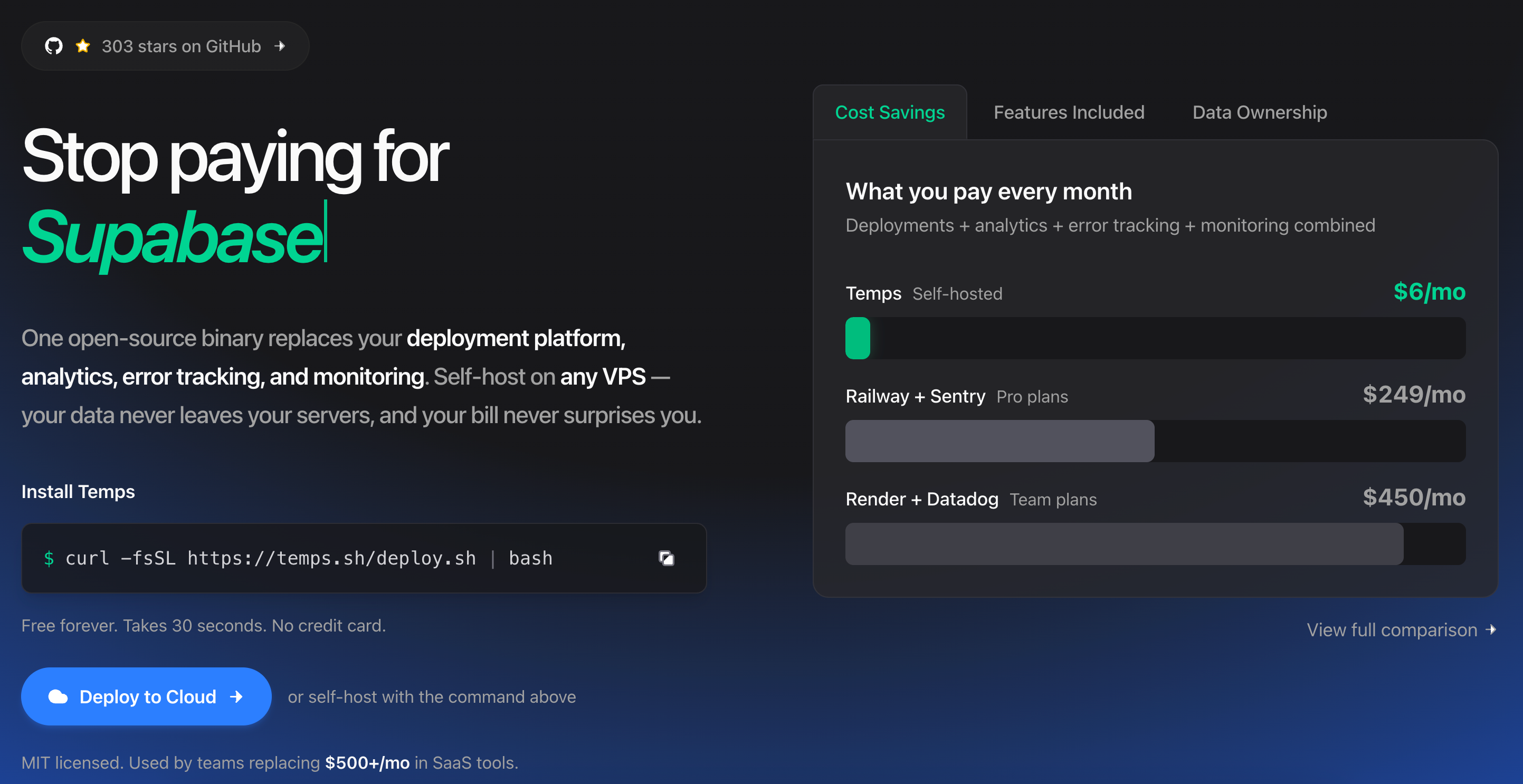Image resolution: width=1523 pixels, height=784 pixels.
Task: Click the Render + Datadog cost bar
Action: click(1124, 544)
